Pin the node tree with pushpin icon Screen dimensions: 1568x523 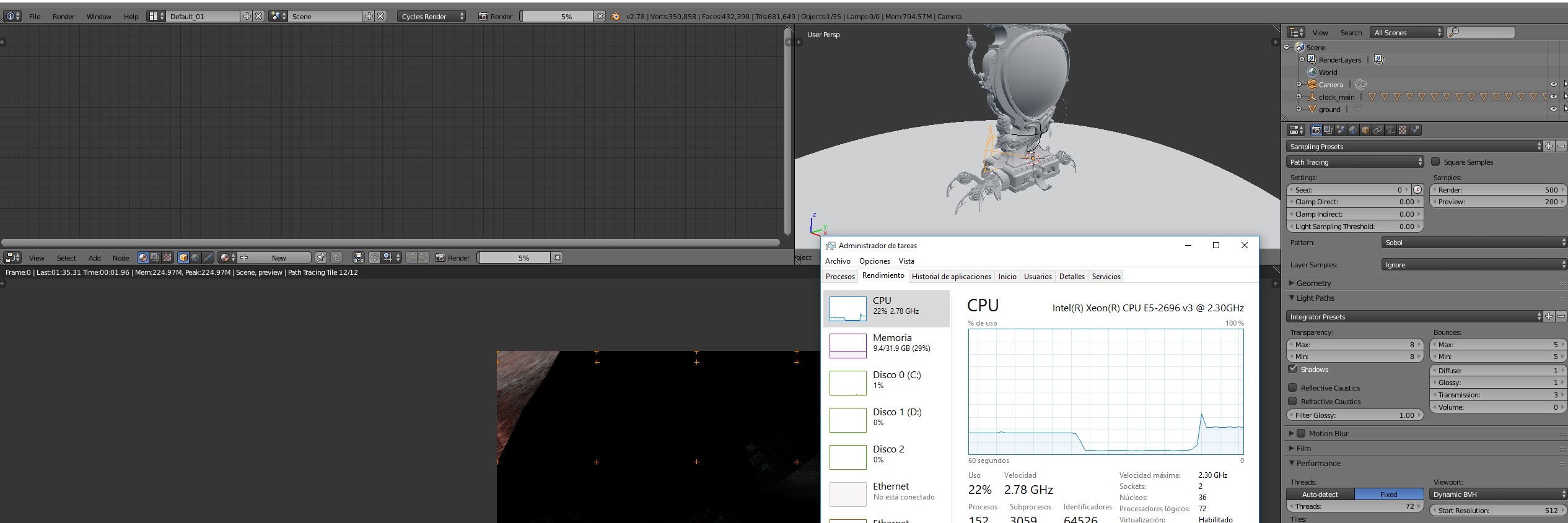click(320, 257)
